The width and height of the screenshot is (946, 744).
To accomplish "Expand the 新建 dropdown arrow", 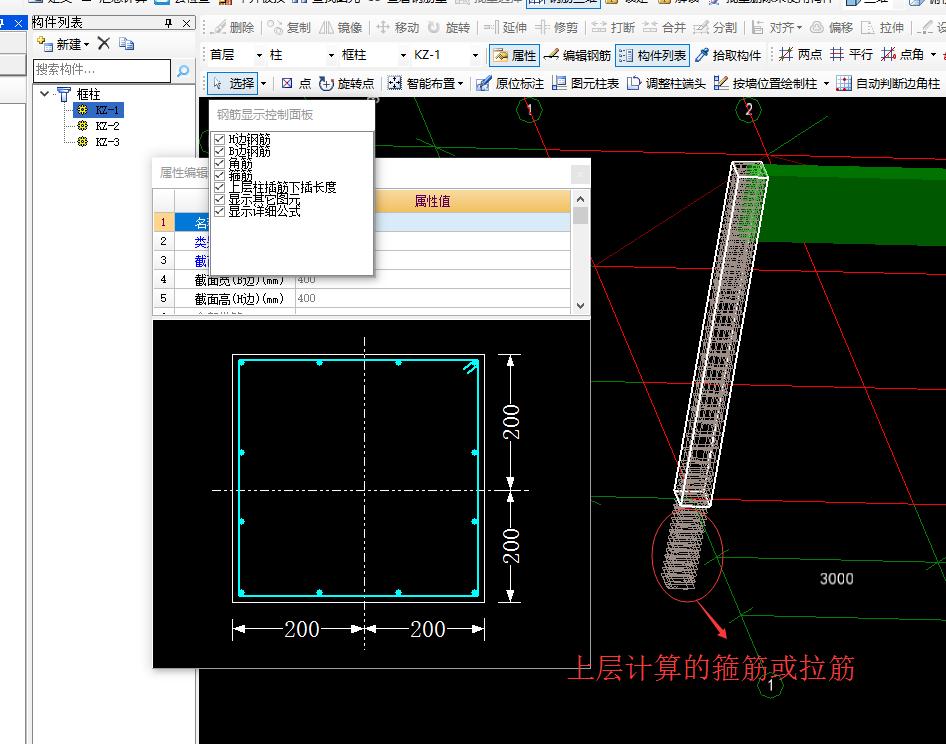I will pyautogui.click(x=87, y=44).
